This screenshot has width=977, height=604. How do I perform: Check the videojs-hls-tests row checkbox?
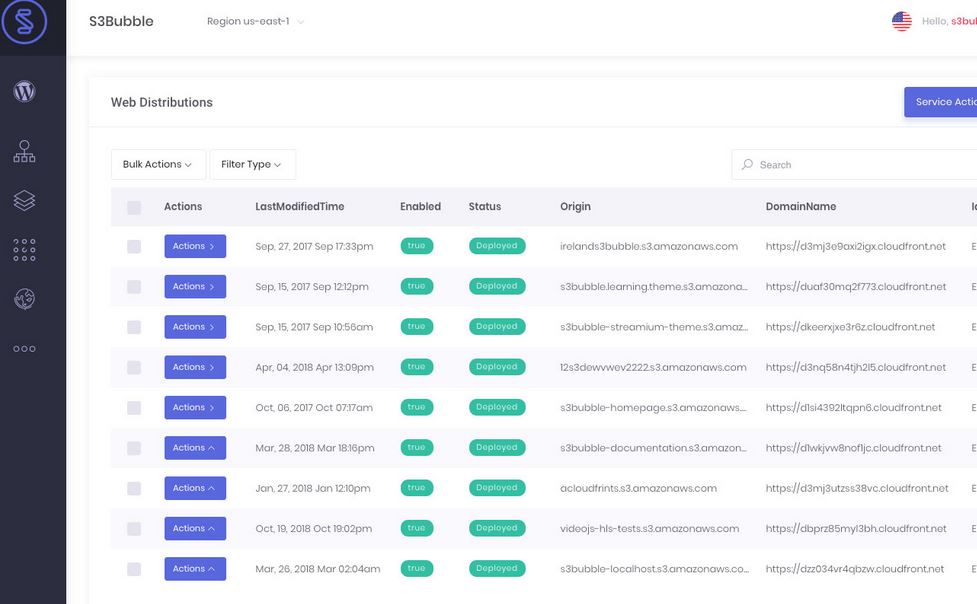pyautogui.click(x=134, y=529)
